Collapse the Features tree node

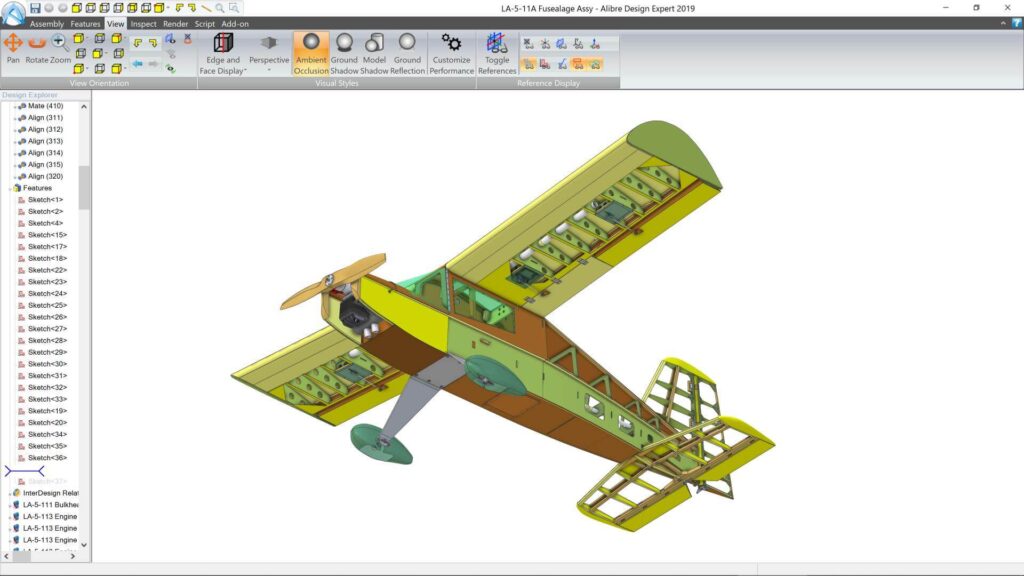pyautogui.click(x=10, y=188)
